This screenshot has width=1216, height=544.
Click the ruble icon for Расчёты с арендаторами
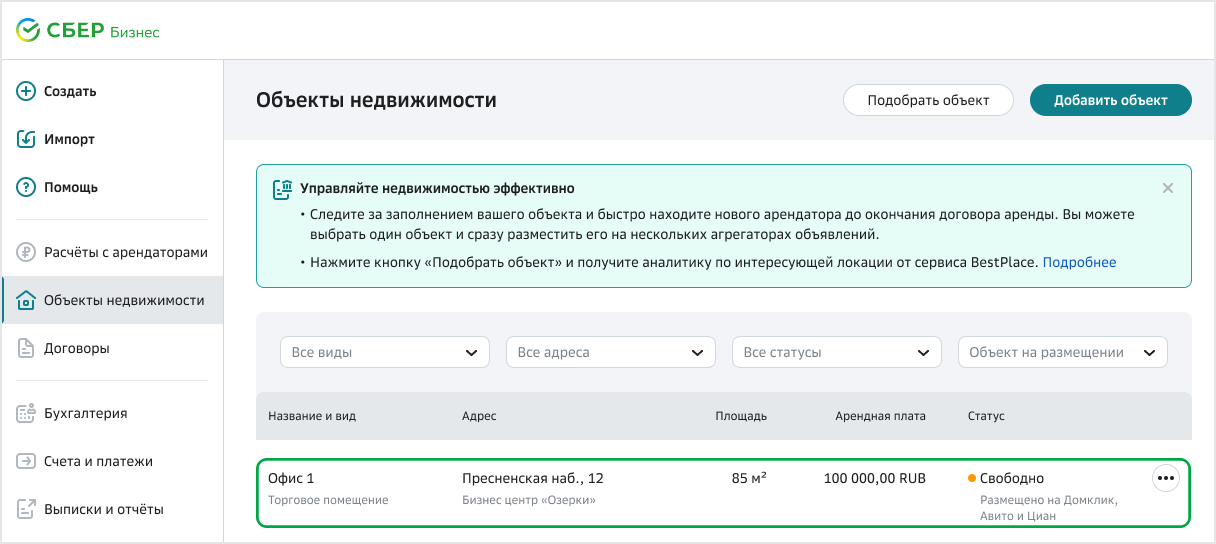point(27,252)
